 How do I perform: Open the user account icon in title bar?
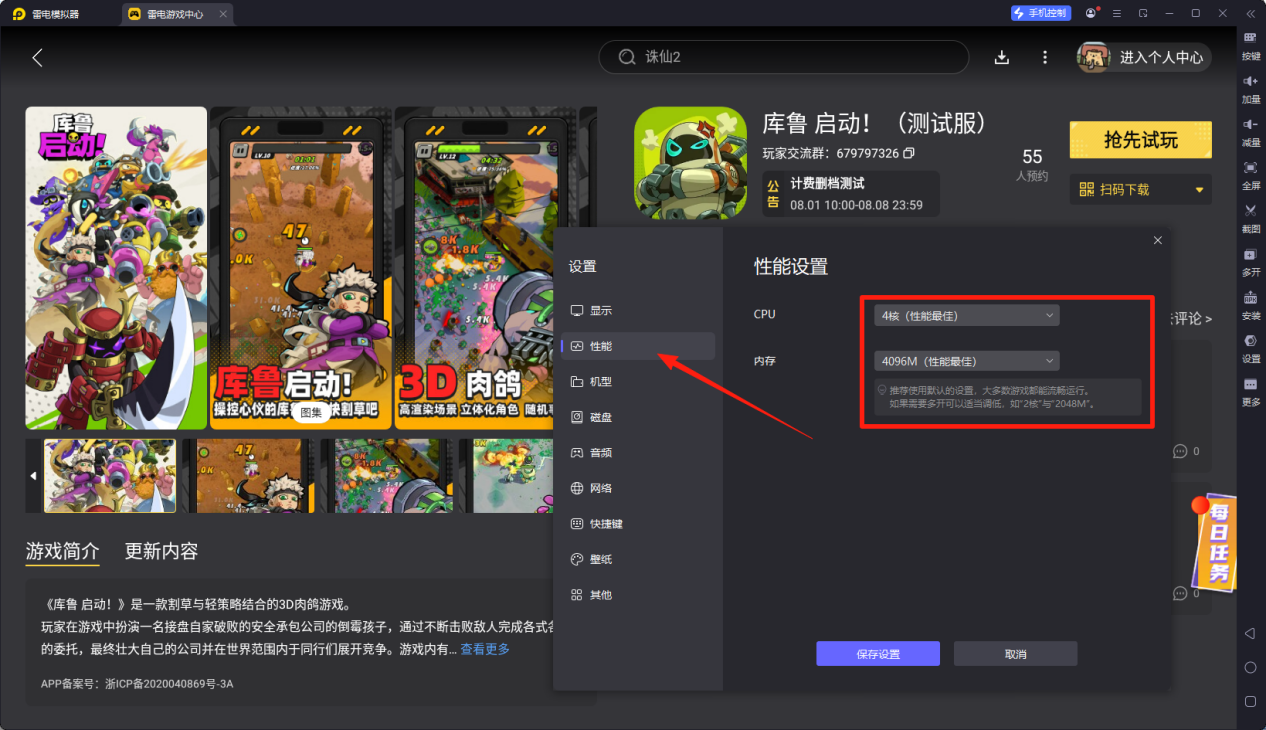pyautogui.click(x=1091, y=13)
